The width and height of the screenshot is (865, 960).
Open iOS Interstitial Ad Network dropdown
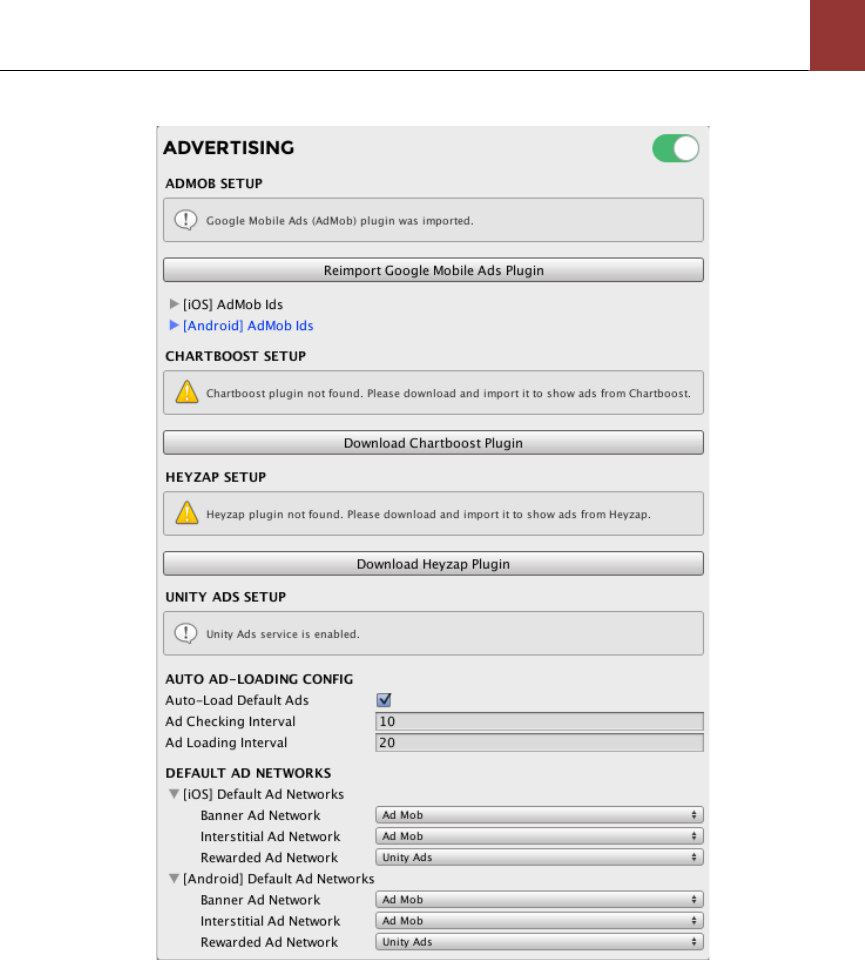click(x=539, y=836)
